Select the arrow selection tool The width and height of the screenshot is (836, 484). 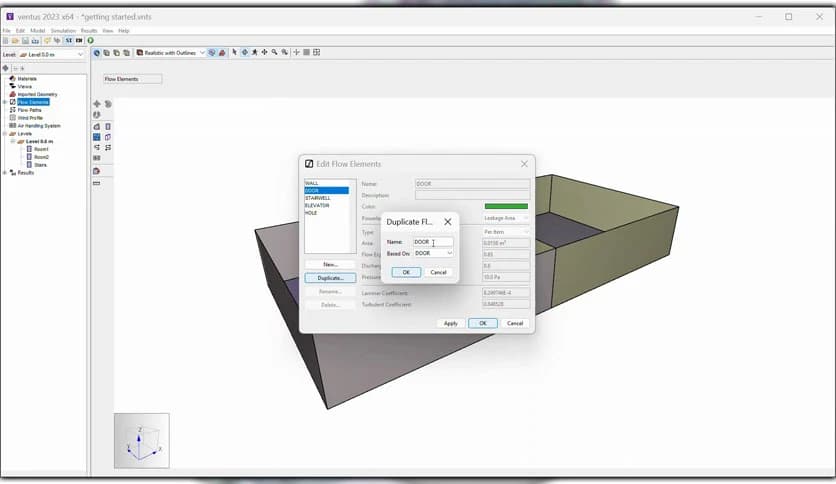[x=235, y=53]
